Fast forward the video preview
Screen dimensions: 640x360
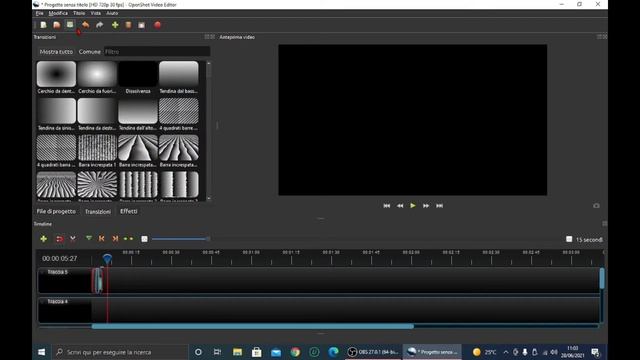point(426,206)
